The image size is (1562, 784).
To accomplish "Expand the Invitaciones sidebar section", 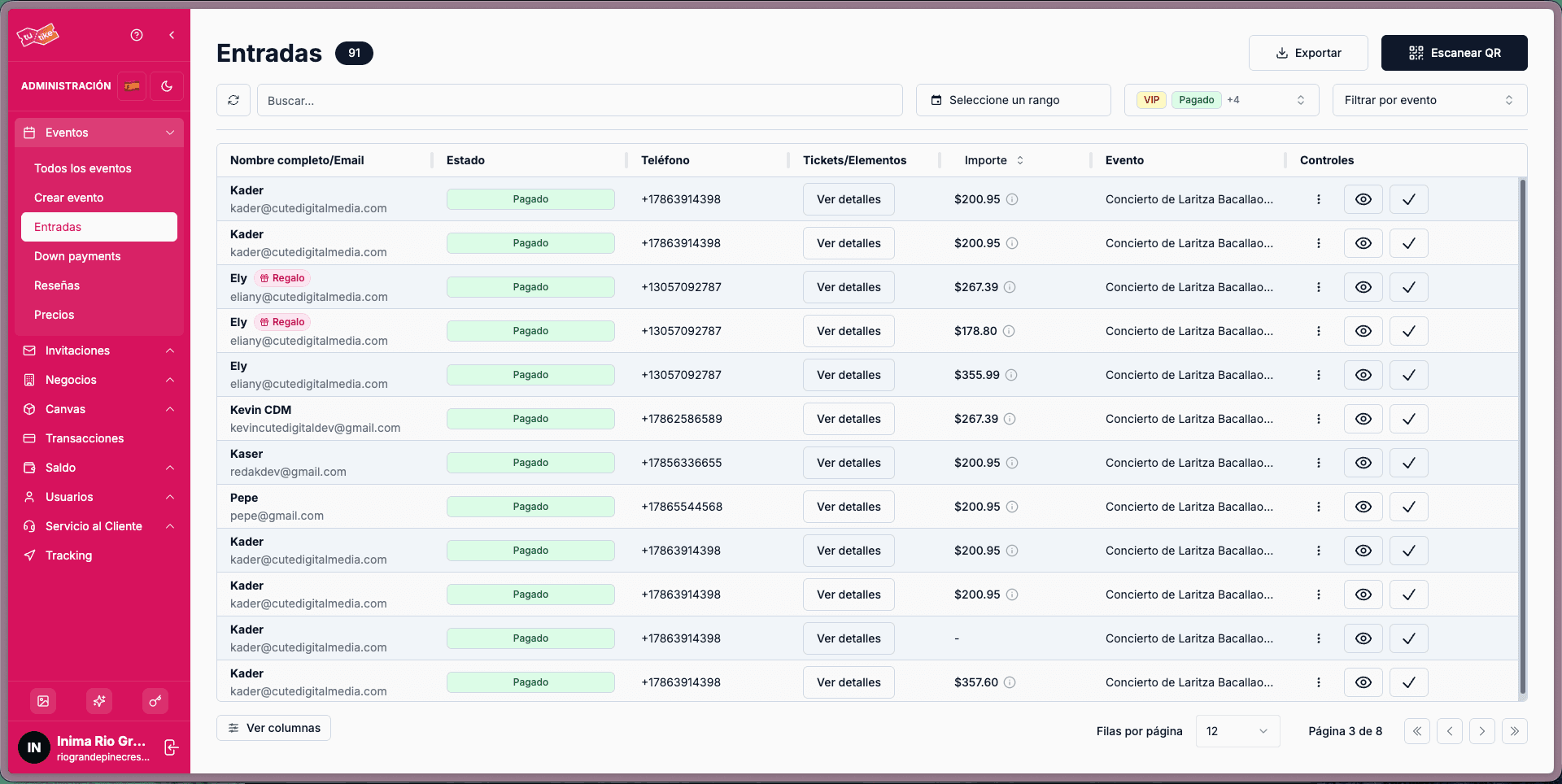I will [99, 351].
